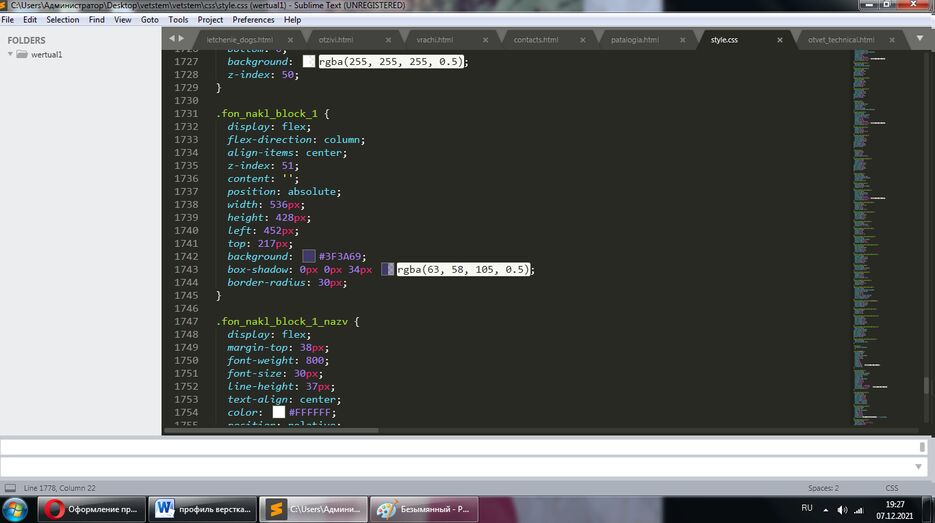
Task: Open the Find menu
Action: pyautogui.click(x=97, y=20)
